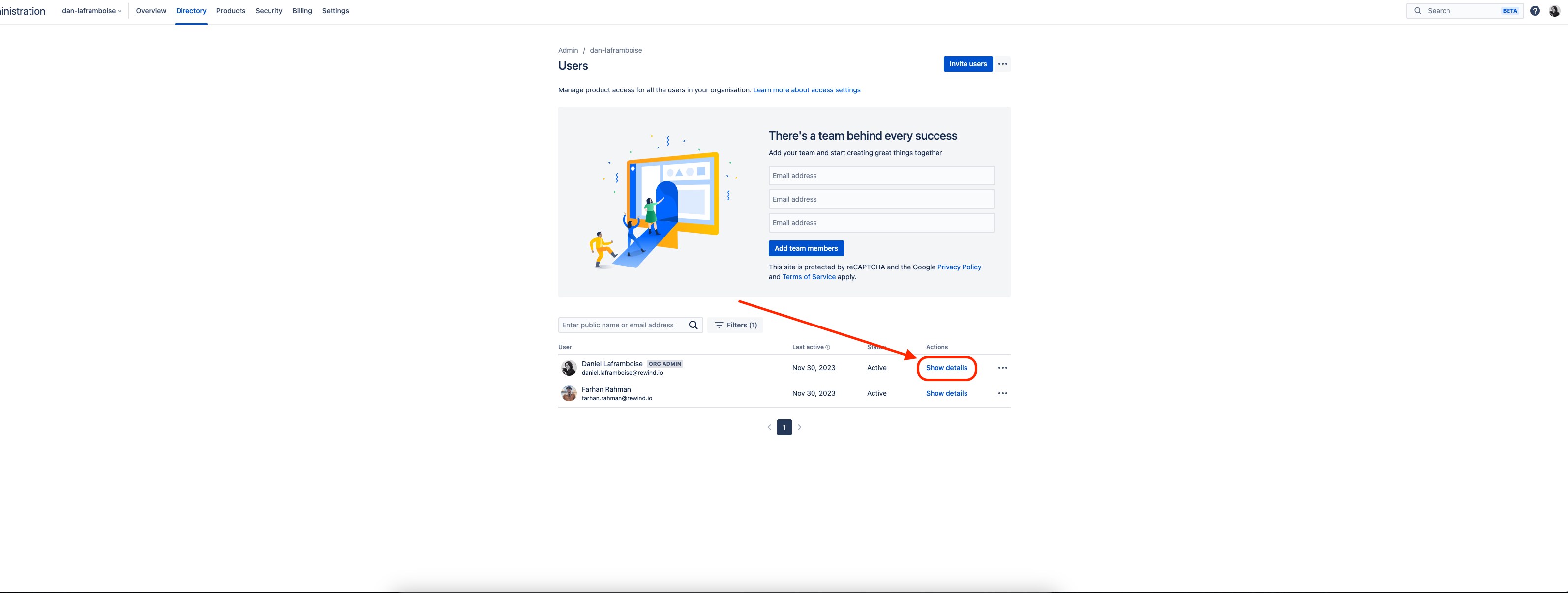
Task: Open the Products tab
Action: point(231,11)
